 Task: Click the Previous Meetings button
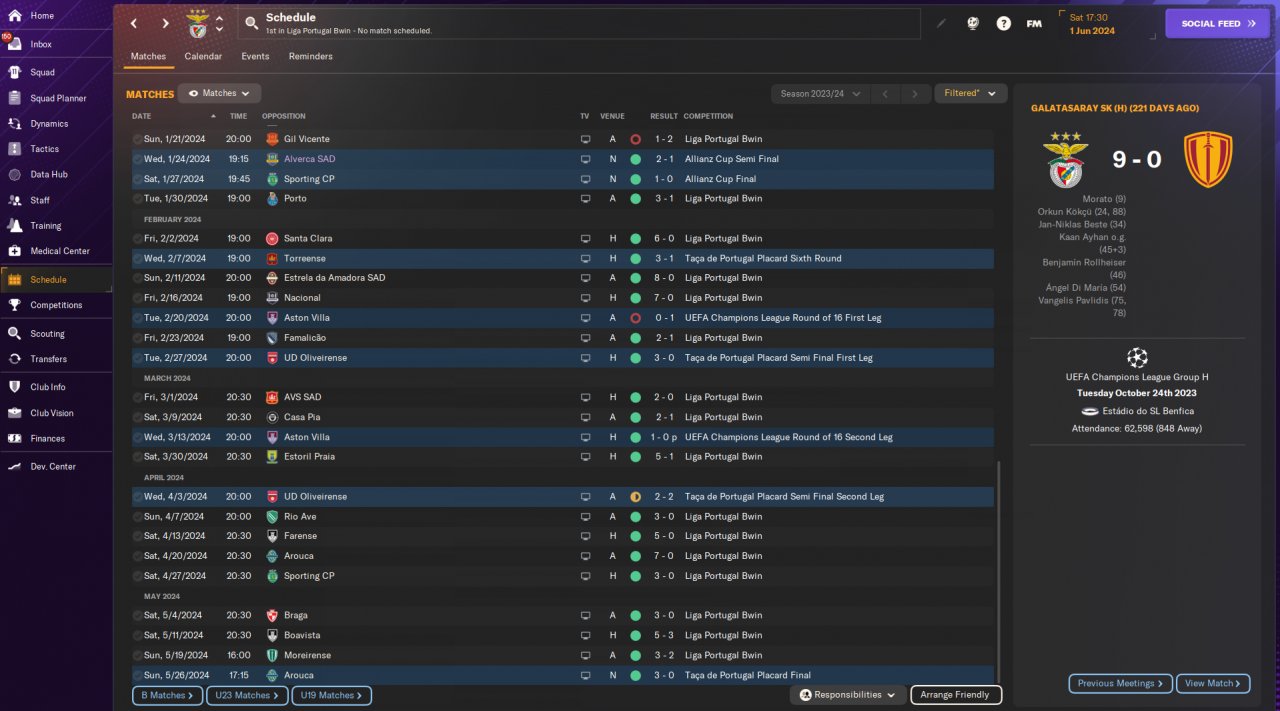[x=1121, y=683]
